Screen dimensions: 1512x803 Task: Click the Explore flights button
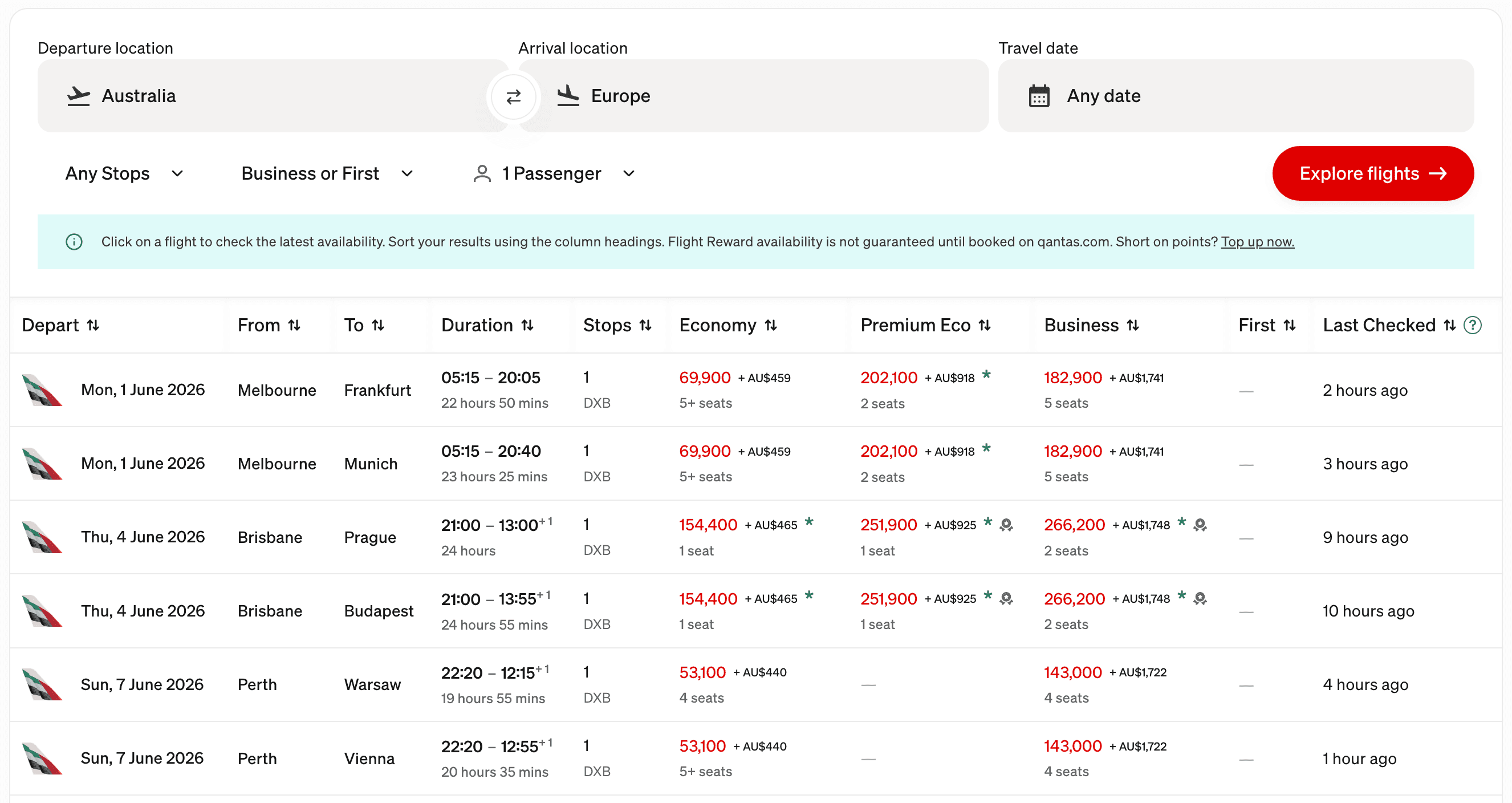(1372, 174)
